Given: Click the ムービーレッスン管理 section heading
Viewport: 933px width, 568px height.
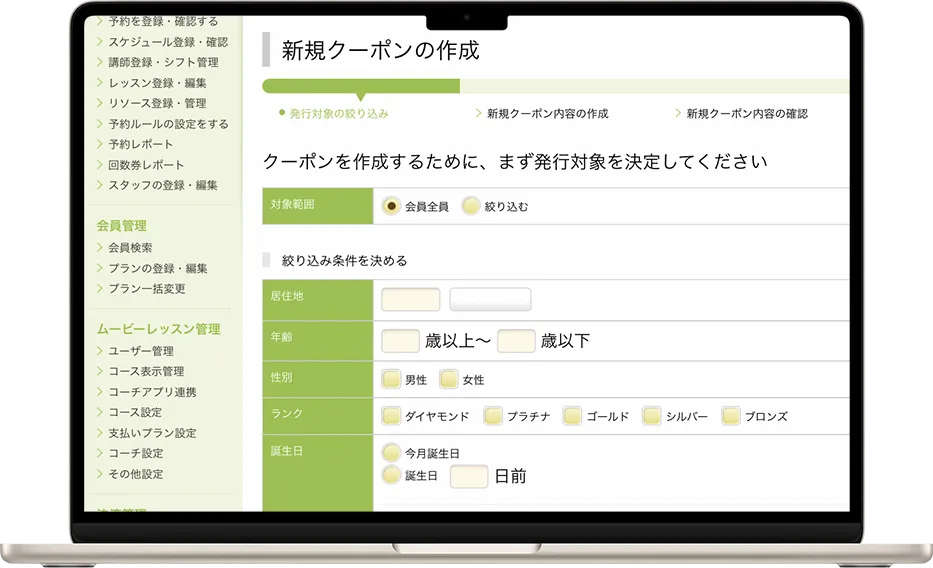Looking at the screenshot, I should click(x=158, y=329).
